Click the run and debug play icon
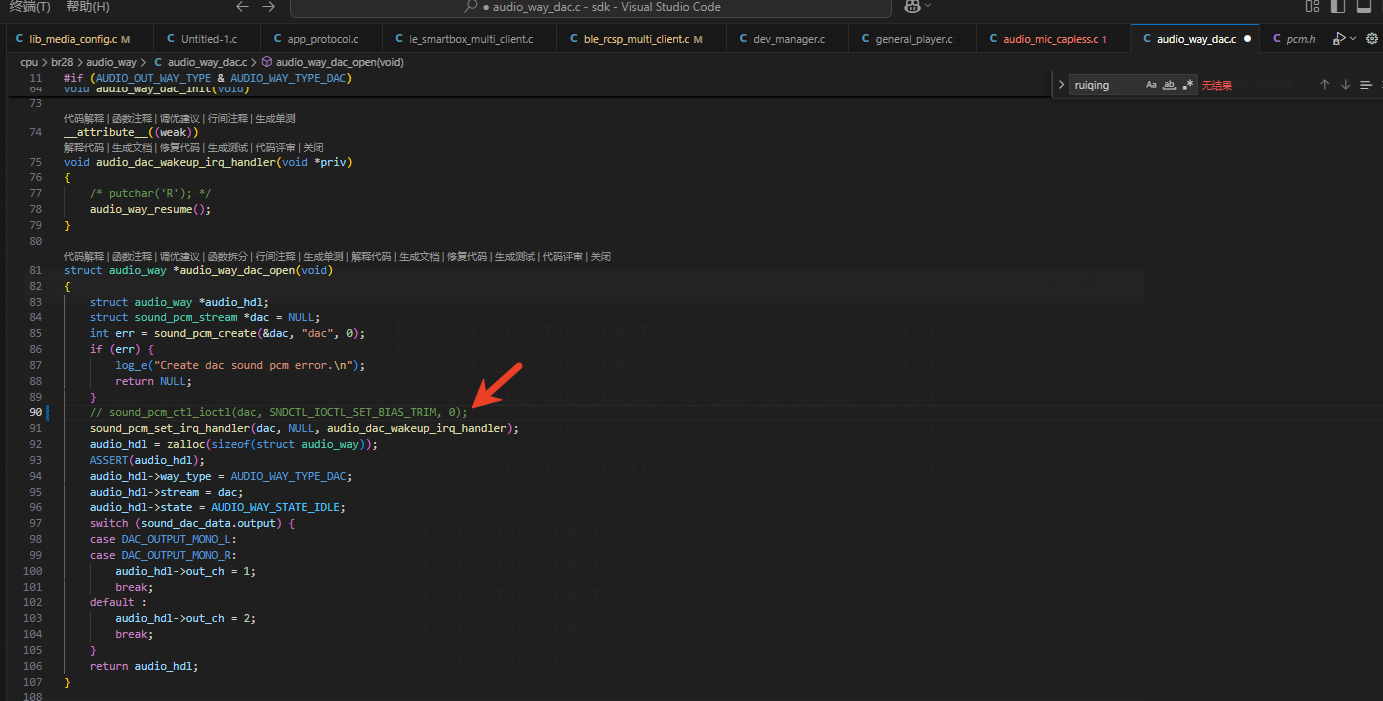Image resolution: width=1383 pixels, height=701 pixels. click(x=1338, y=39)
